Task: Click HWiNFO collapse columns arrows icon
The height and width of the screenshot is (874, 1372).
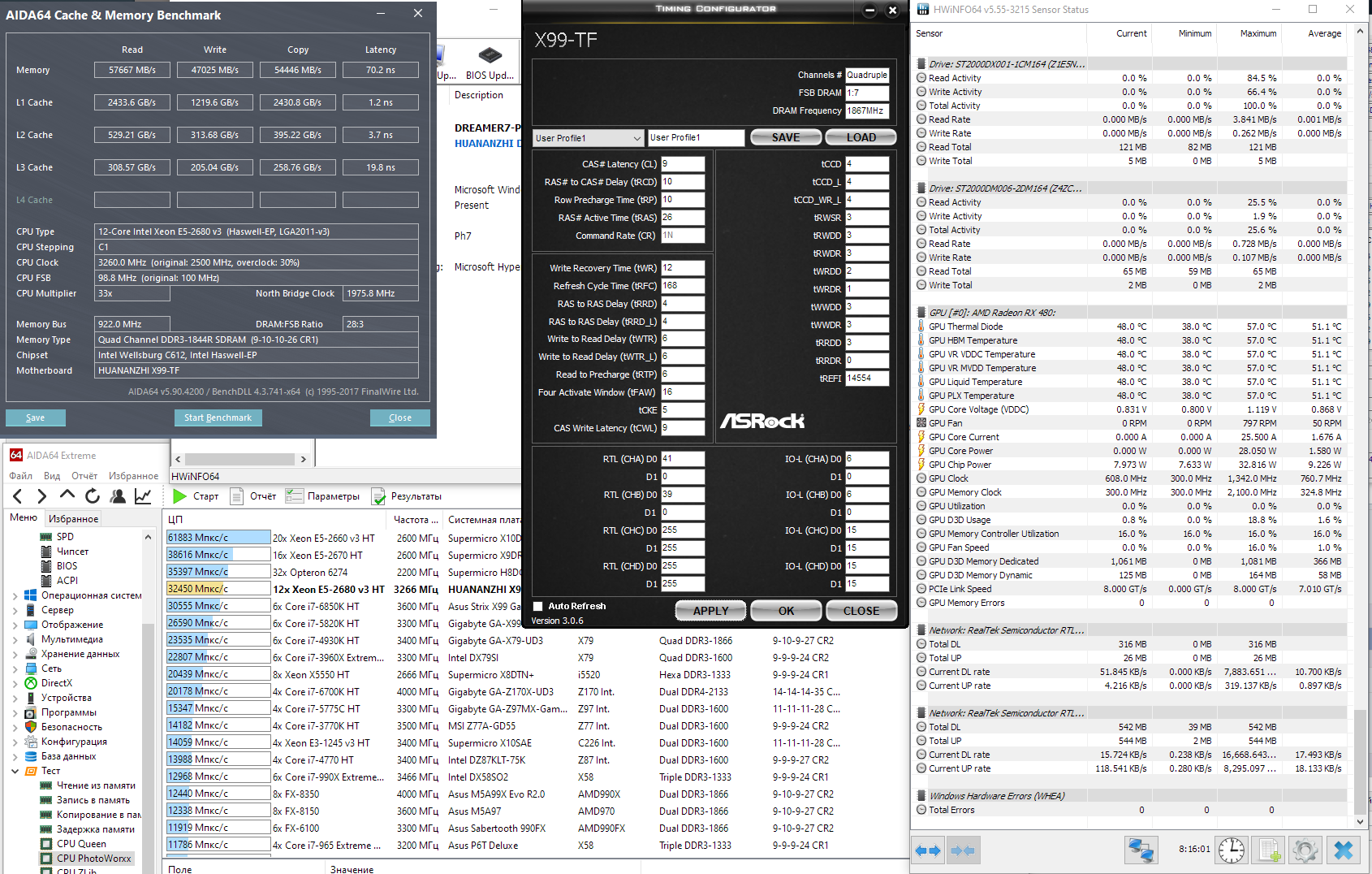Action: point(963,850)
